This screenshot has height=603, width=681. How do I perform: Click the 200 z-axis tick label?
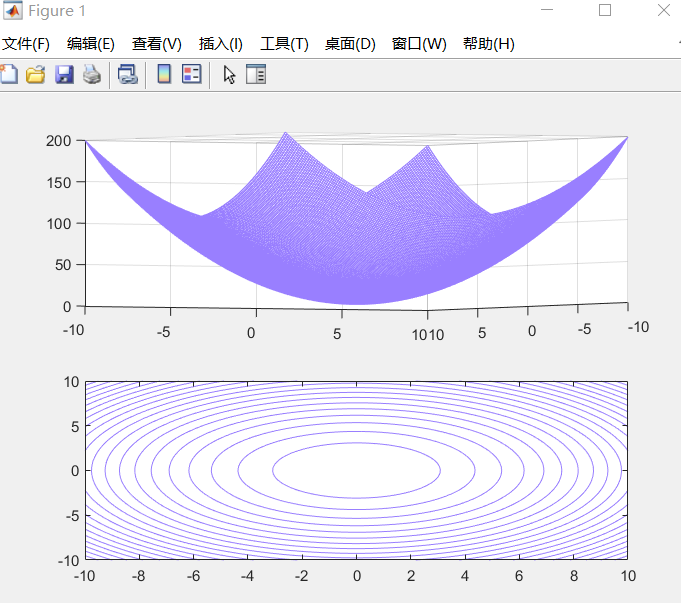[59, 141]
